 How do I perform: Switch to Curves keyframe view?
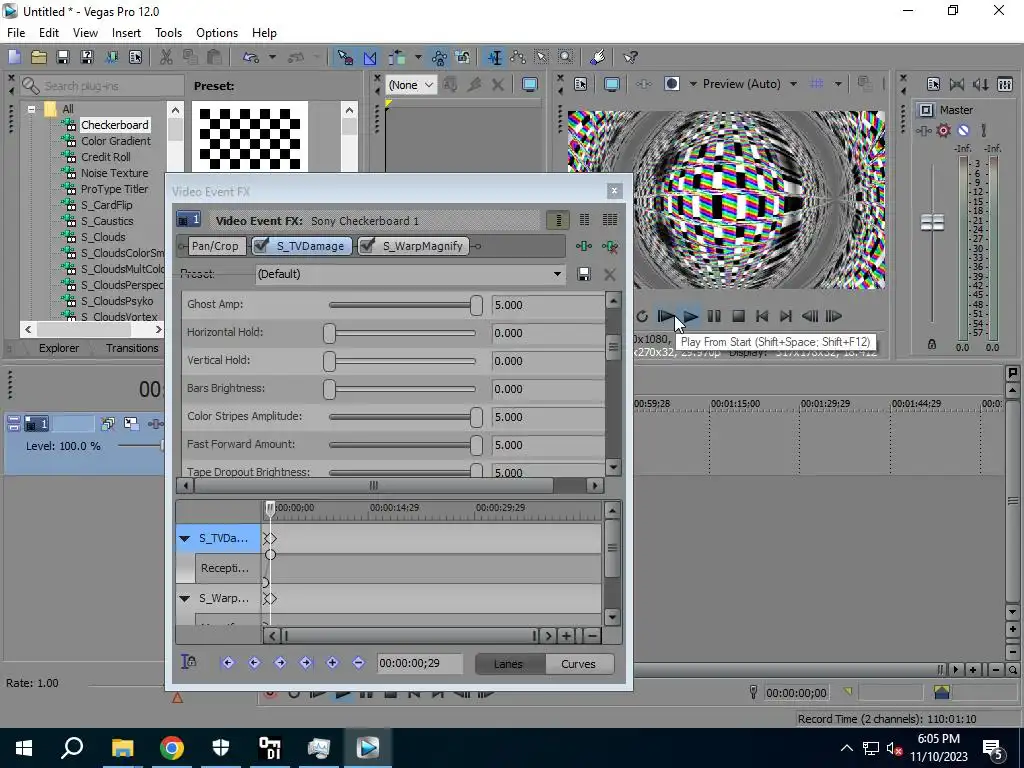click(579, 664)
